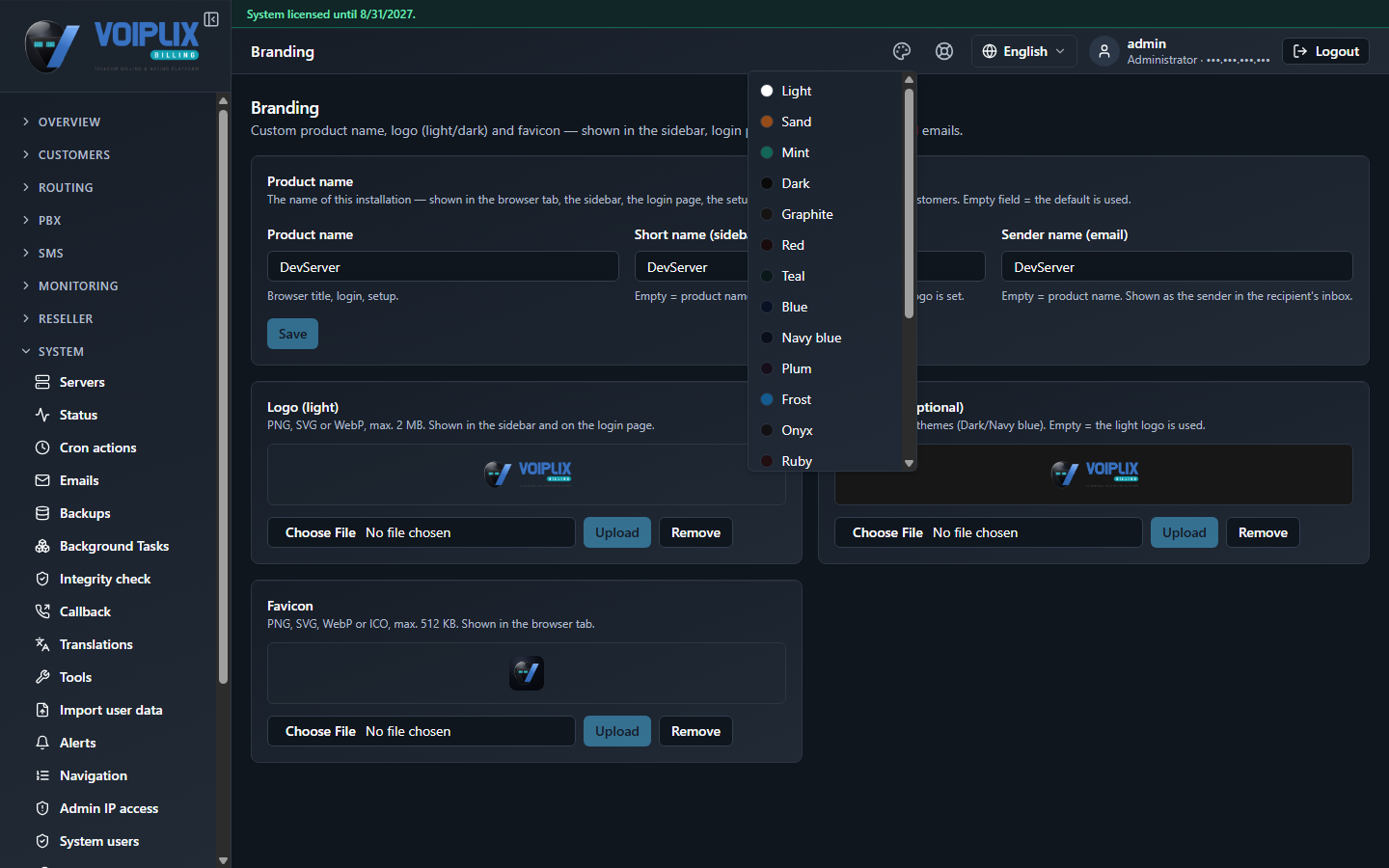Open Admin IP access

(x=109, y=808)
